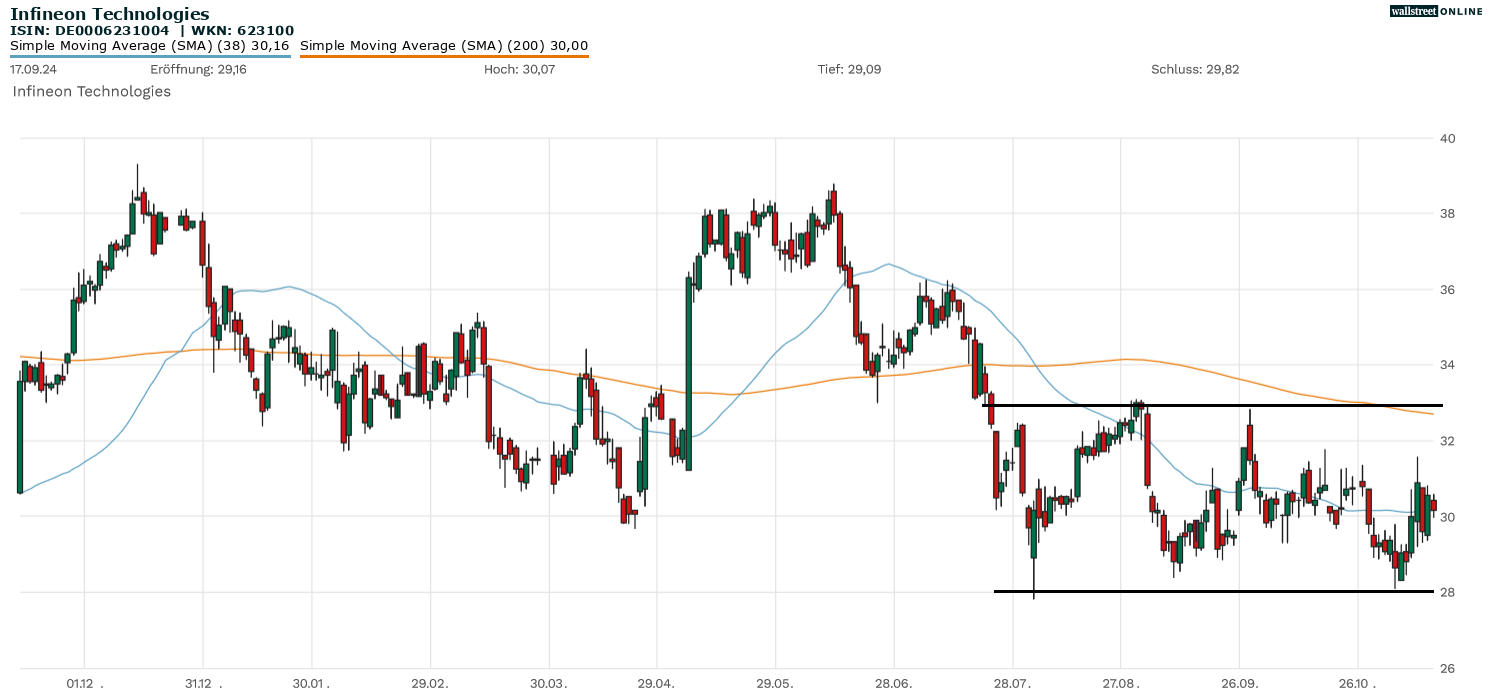Screen dimensions: 1490x689
Task: Click the Tief 29,09 value
Action: (849, 69)
